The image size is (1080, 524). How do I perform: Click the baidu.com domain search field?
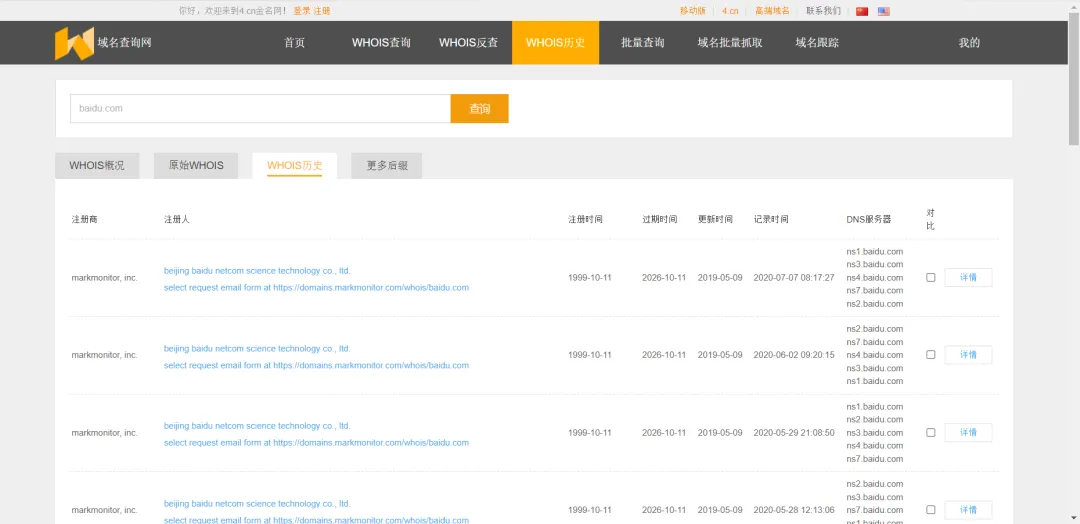coord(260,108)
